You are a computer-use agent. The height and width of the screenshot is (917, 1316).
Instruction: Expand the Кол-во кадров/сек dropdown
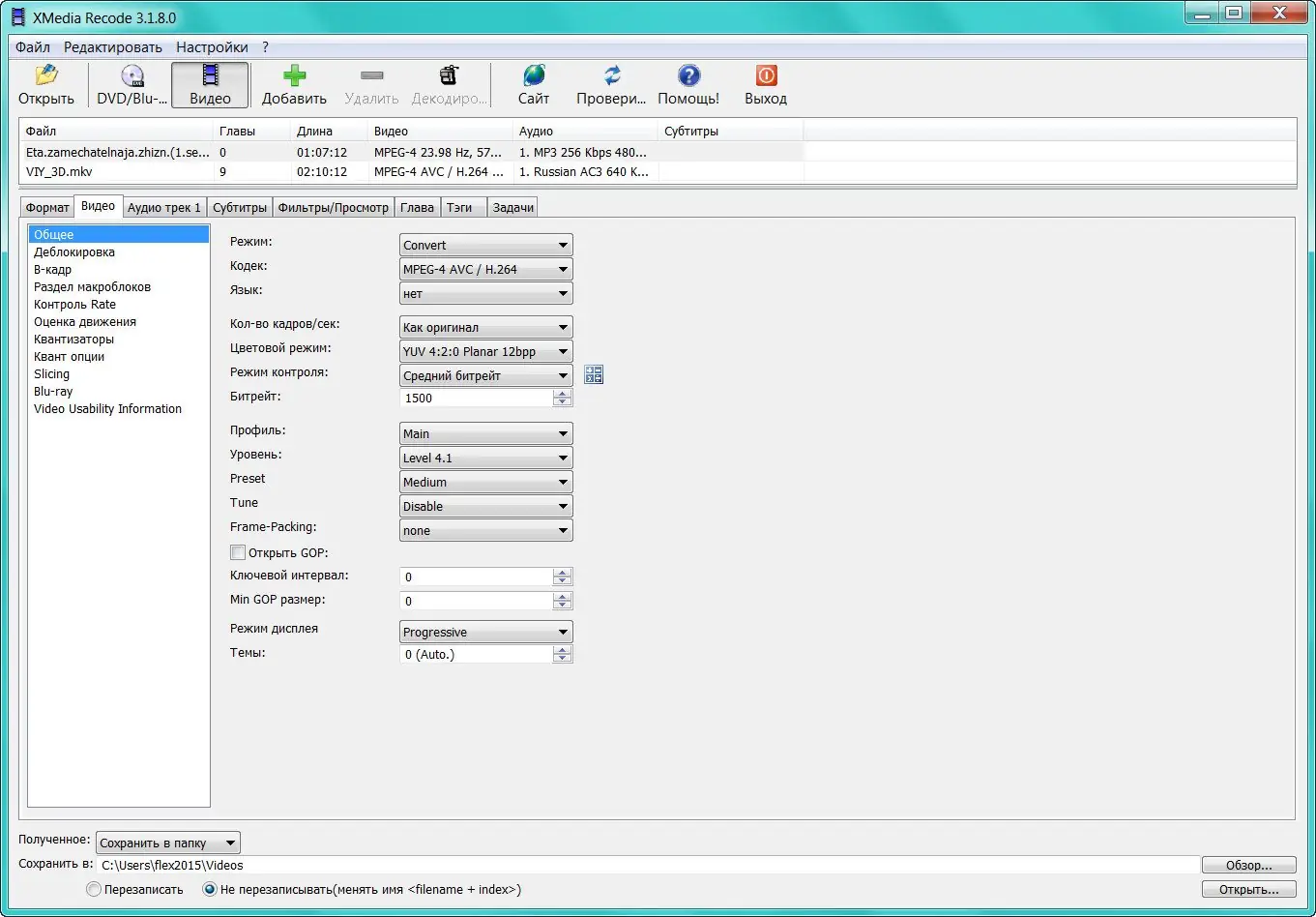(486, 327)
